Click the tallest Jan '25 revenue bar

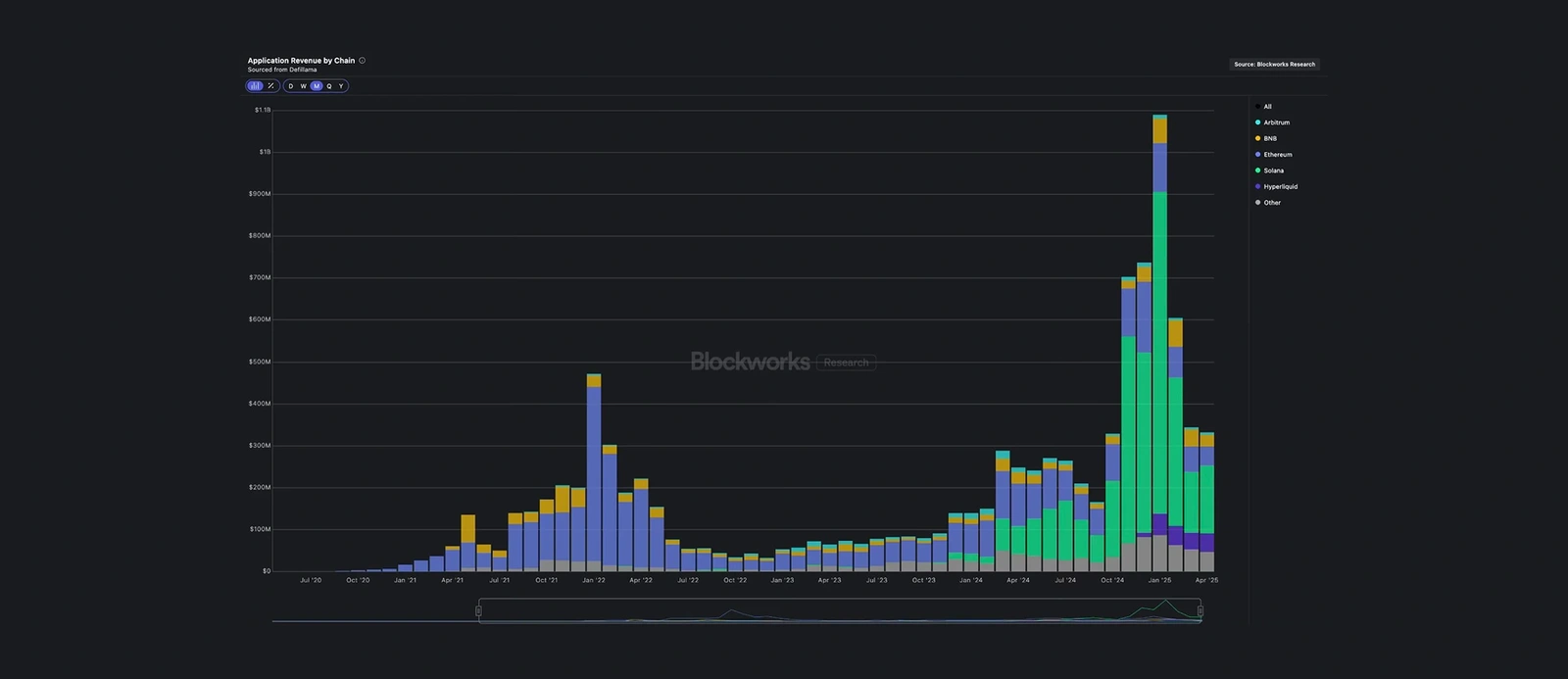coord(1160,343)
